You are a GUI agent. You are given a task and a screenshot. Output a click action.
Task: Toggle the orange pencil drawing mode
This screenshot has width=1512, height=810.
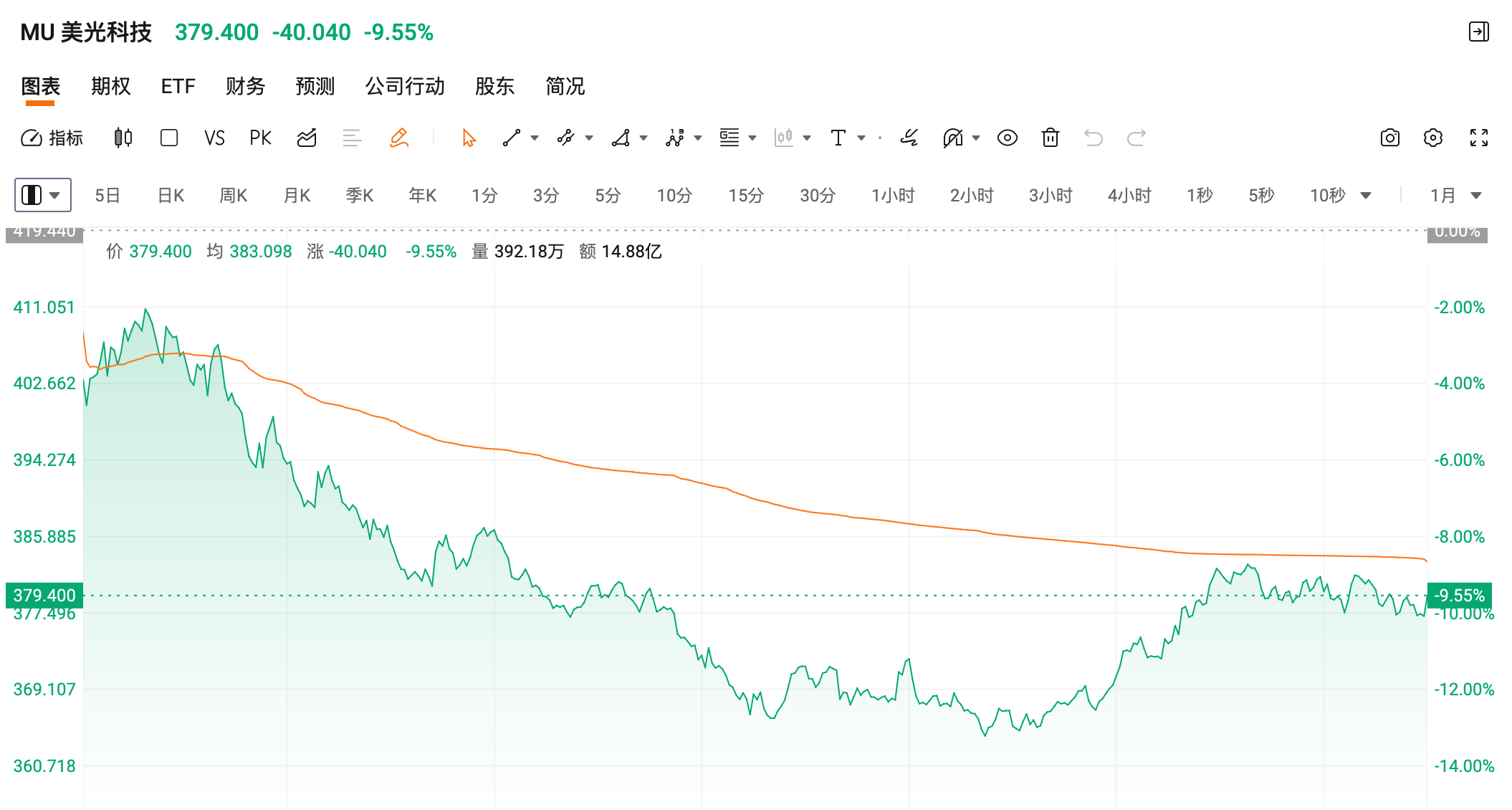click(398, 138)
